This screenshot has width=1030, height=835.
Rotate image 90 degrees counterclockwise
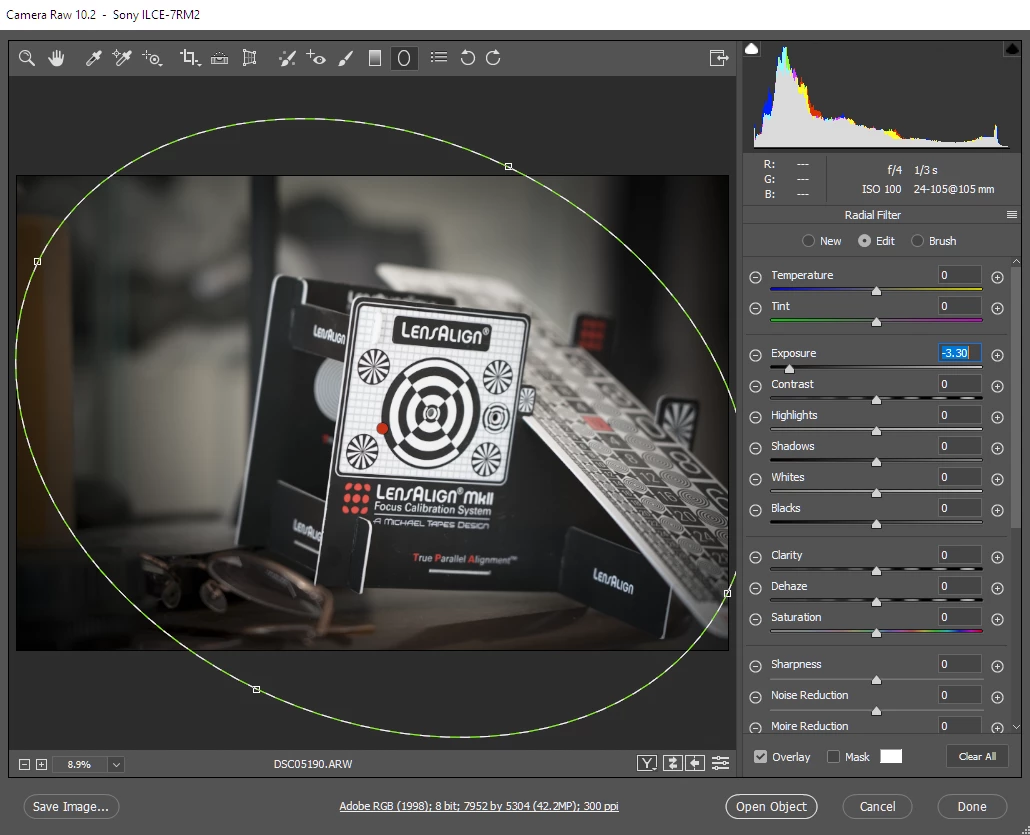[x=467, y=58]
